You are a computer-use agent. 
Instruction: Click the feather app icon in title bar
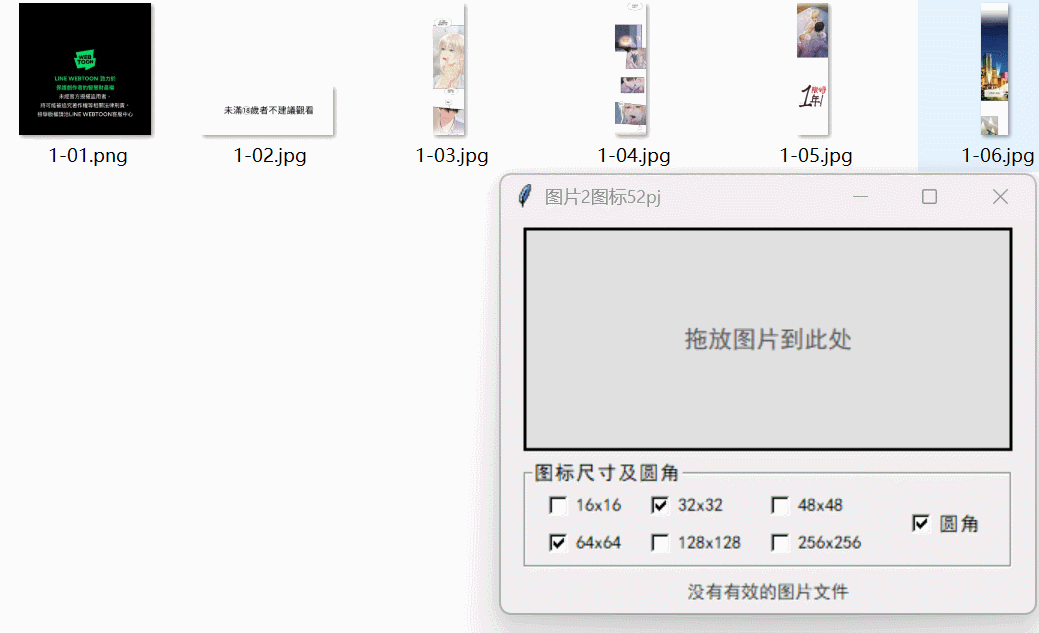(x=525, y=196)
